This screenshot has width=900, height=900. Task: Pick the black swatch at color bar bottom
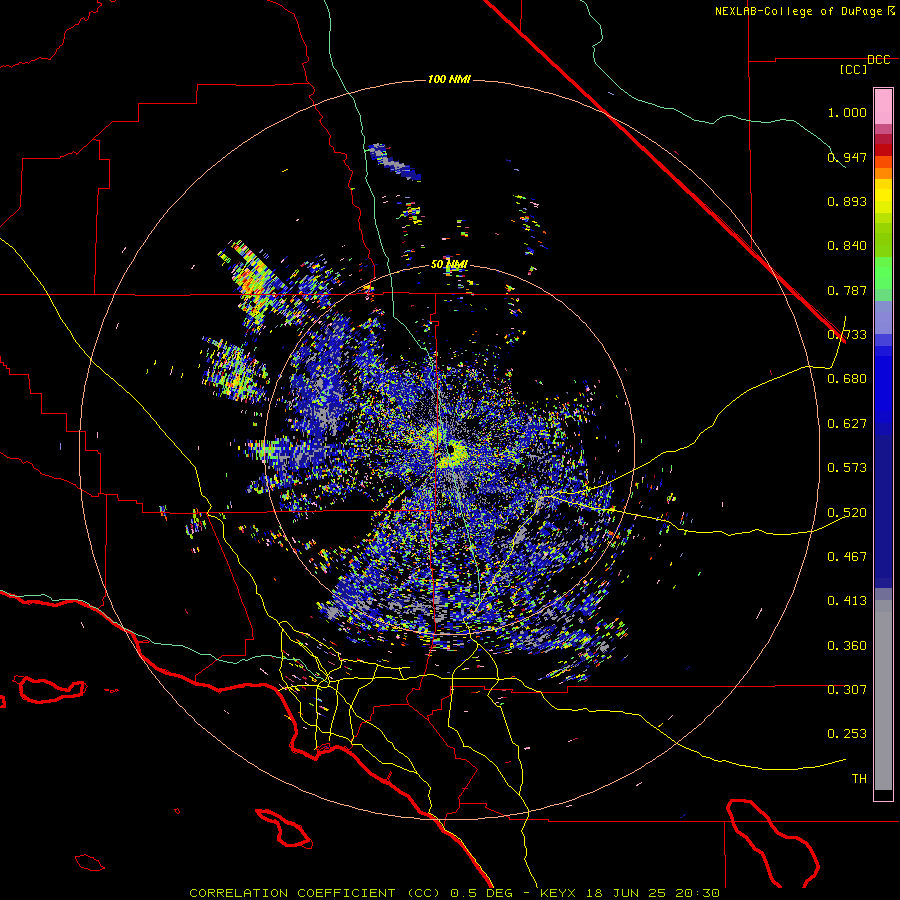[883, 795]
